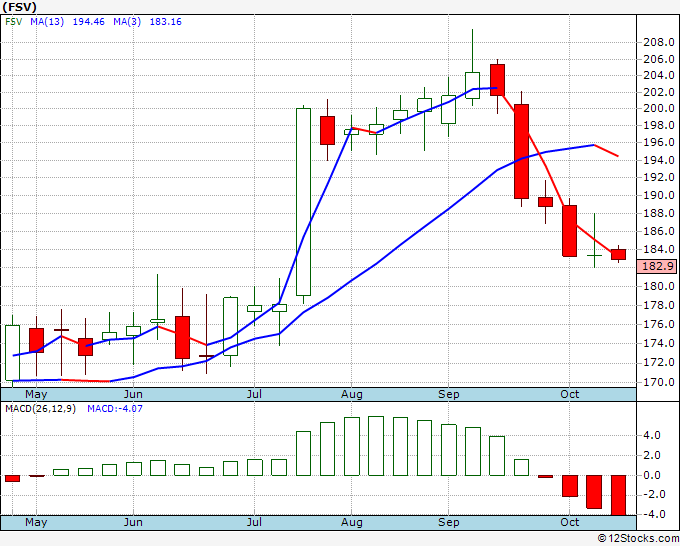Click the Aug label on price chart axis

(x=351, y=394)
